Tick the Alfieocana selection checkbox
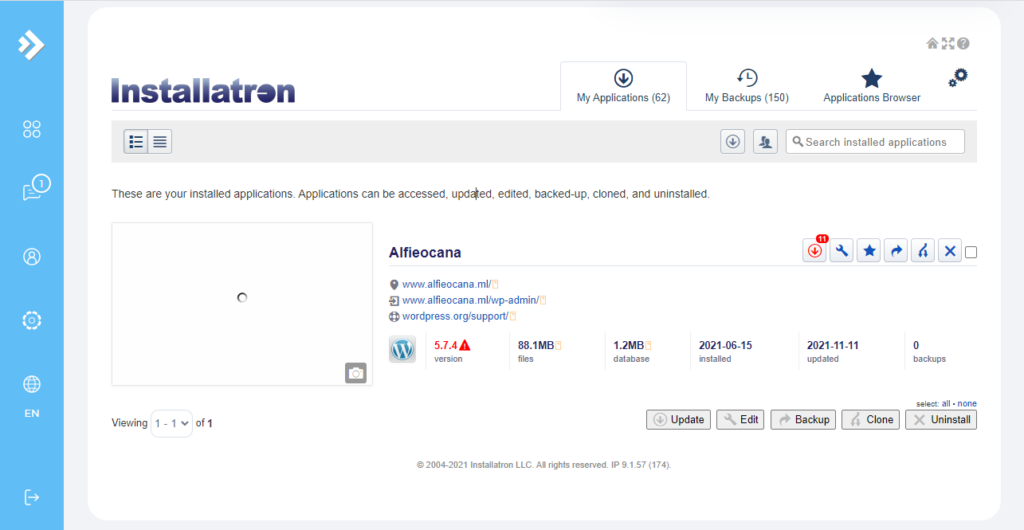The image size is (1024, 530). coord(971,252)
